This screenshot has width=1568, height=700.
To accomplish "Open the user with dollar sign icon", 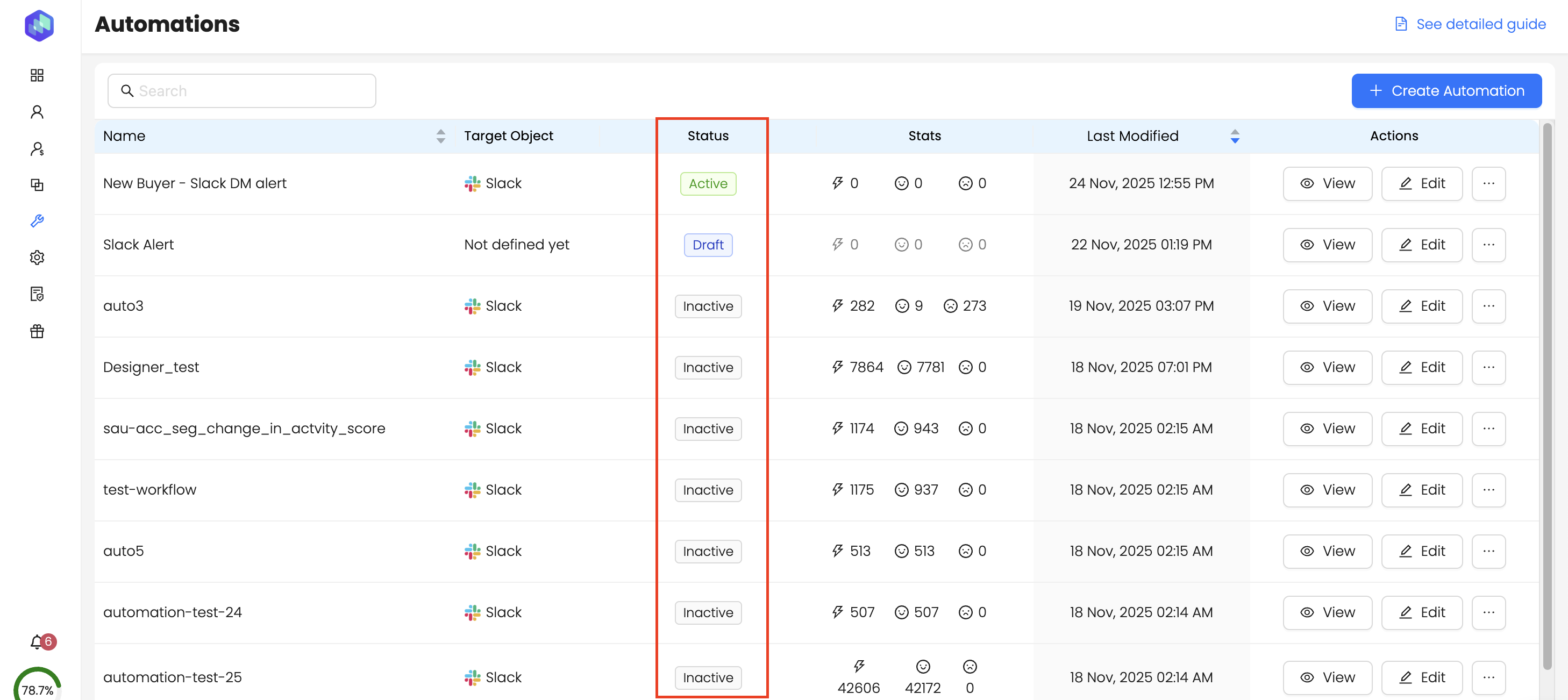I will pyautogui.click(x=37, y=148).
